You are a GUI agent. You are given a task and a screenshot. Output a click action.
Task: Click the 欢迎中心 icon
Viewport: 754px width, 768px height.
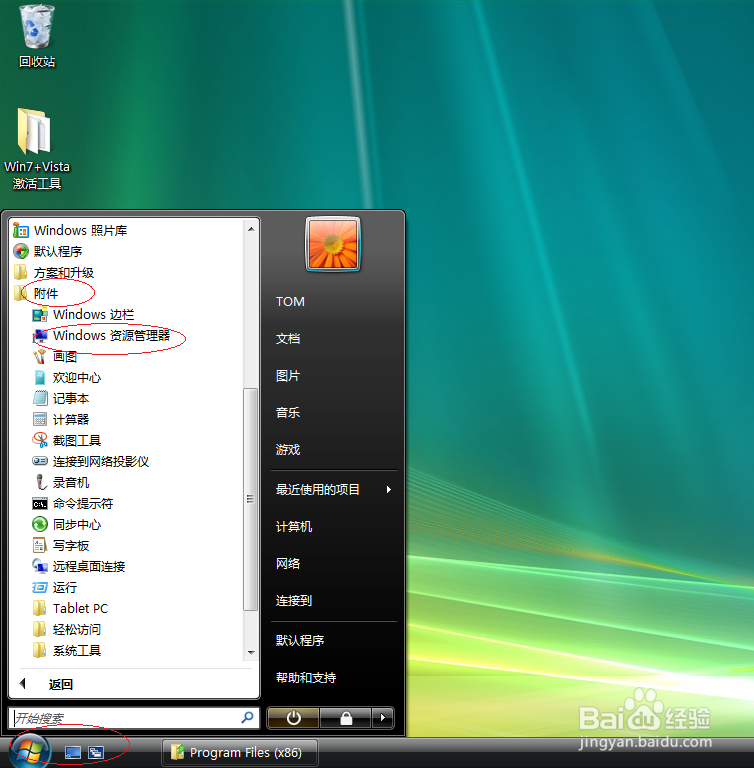[40, 378]
